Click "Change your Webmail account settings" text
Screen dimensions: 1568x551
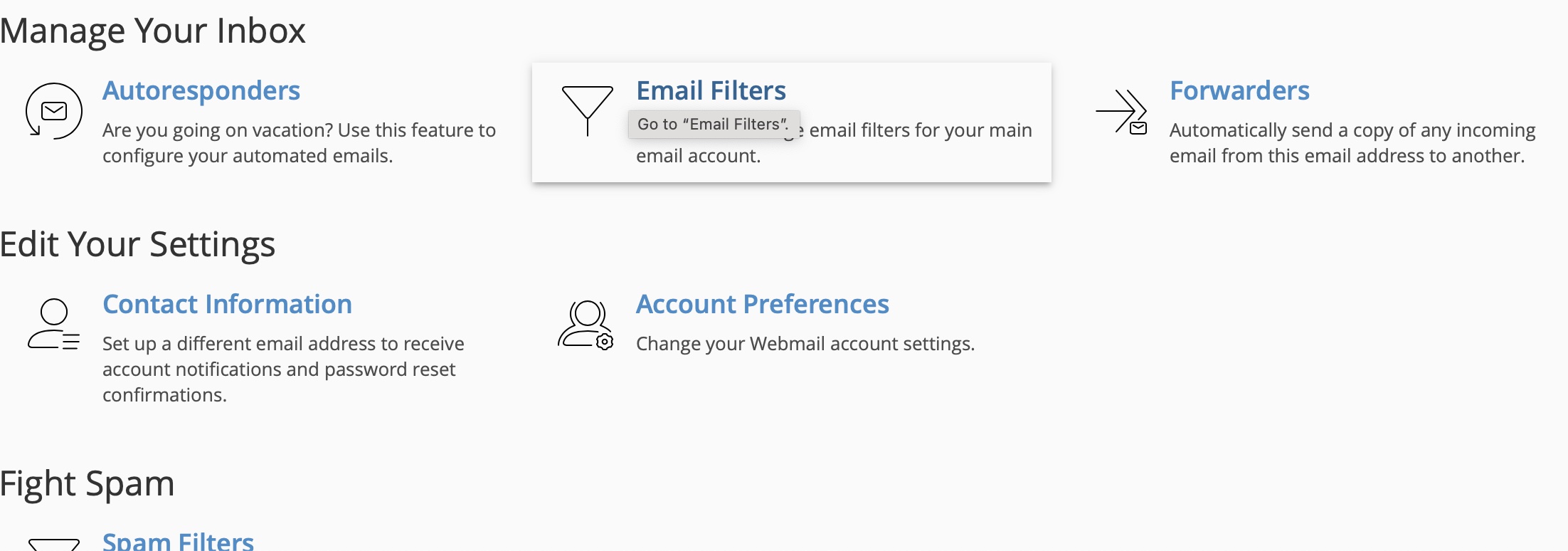805,344
